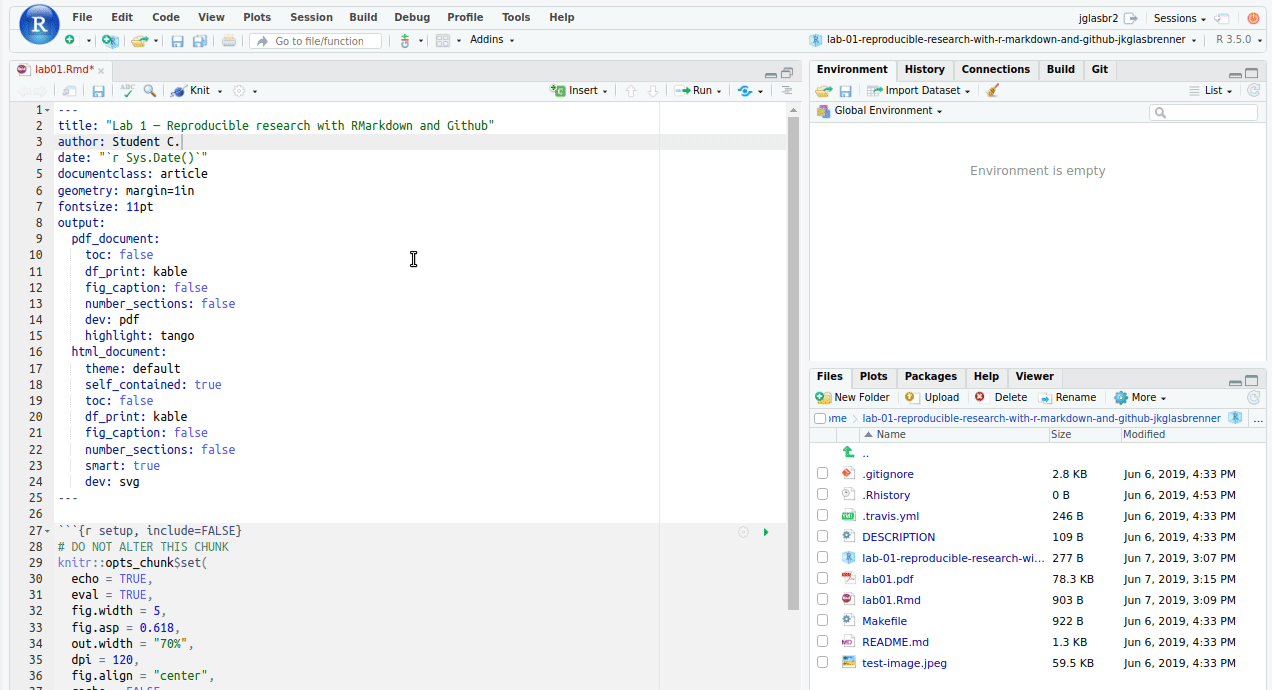Run spell check on the document
The image size is (1272, 690).
click(127, 91)
